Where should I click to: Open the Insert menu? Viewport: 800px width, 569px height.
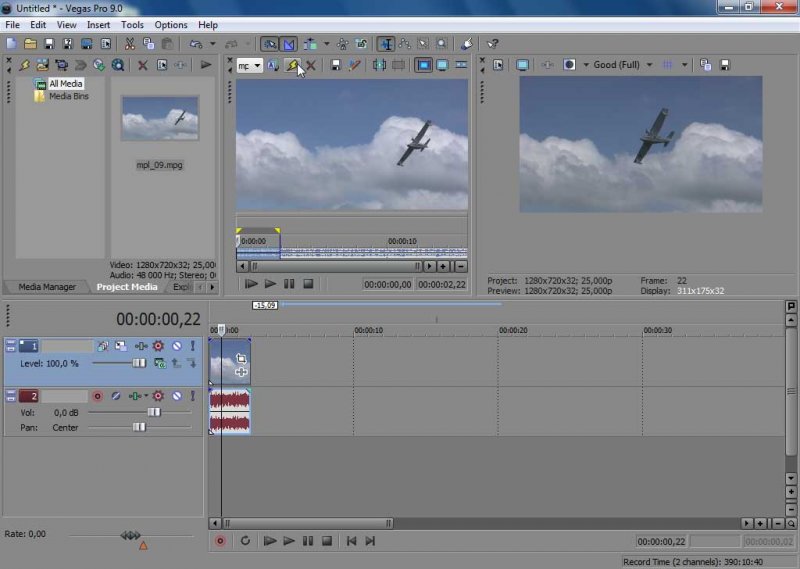[98, 24]
